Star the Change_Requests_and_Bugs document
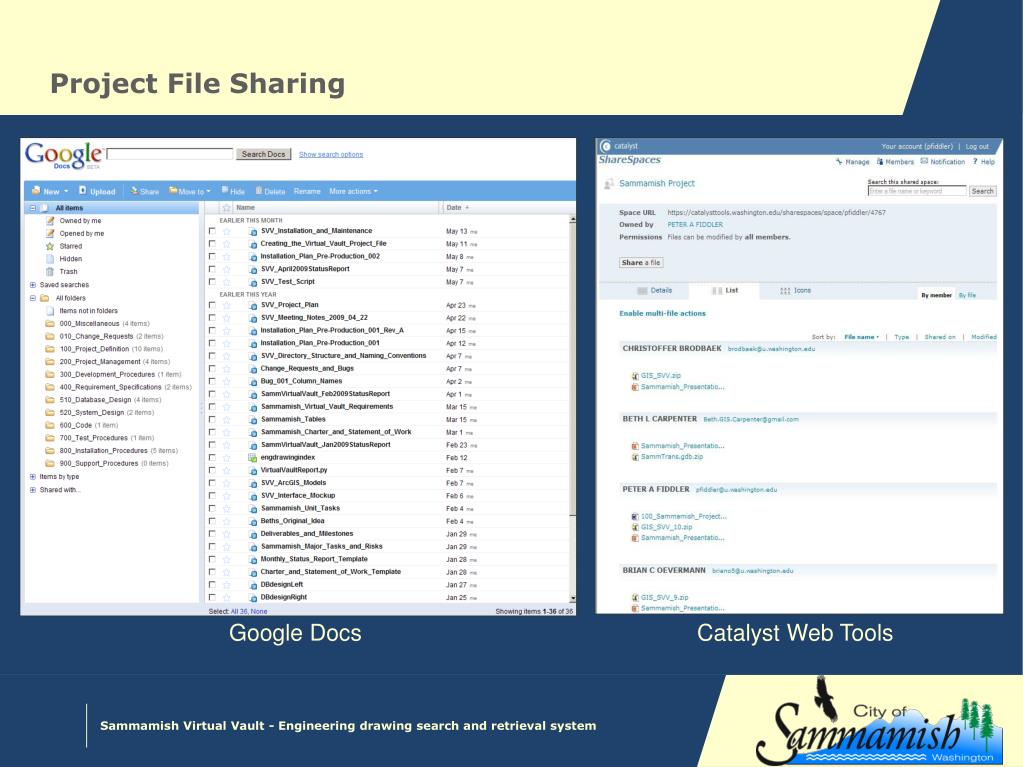 pos(226,368)
